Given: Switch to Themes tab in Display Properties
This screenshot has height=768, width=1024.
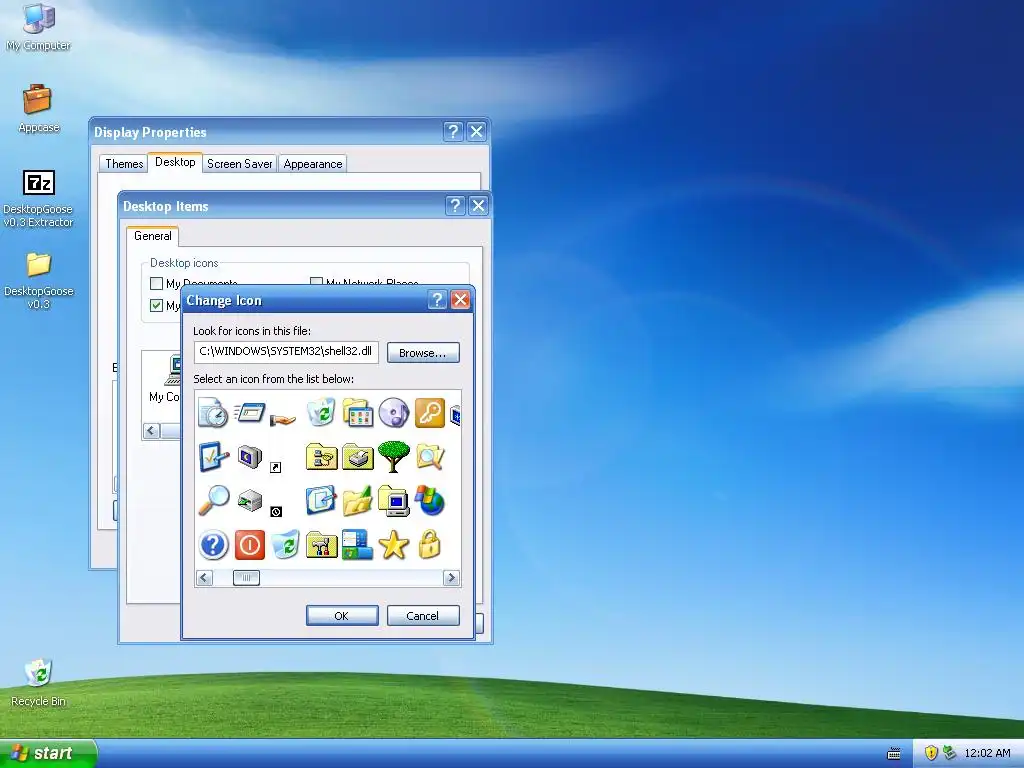Looking at the screenshot, I should (124, 164).
